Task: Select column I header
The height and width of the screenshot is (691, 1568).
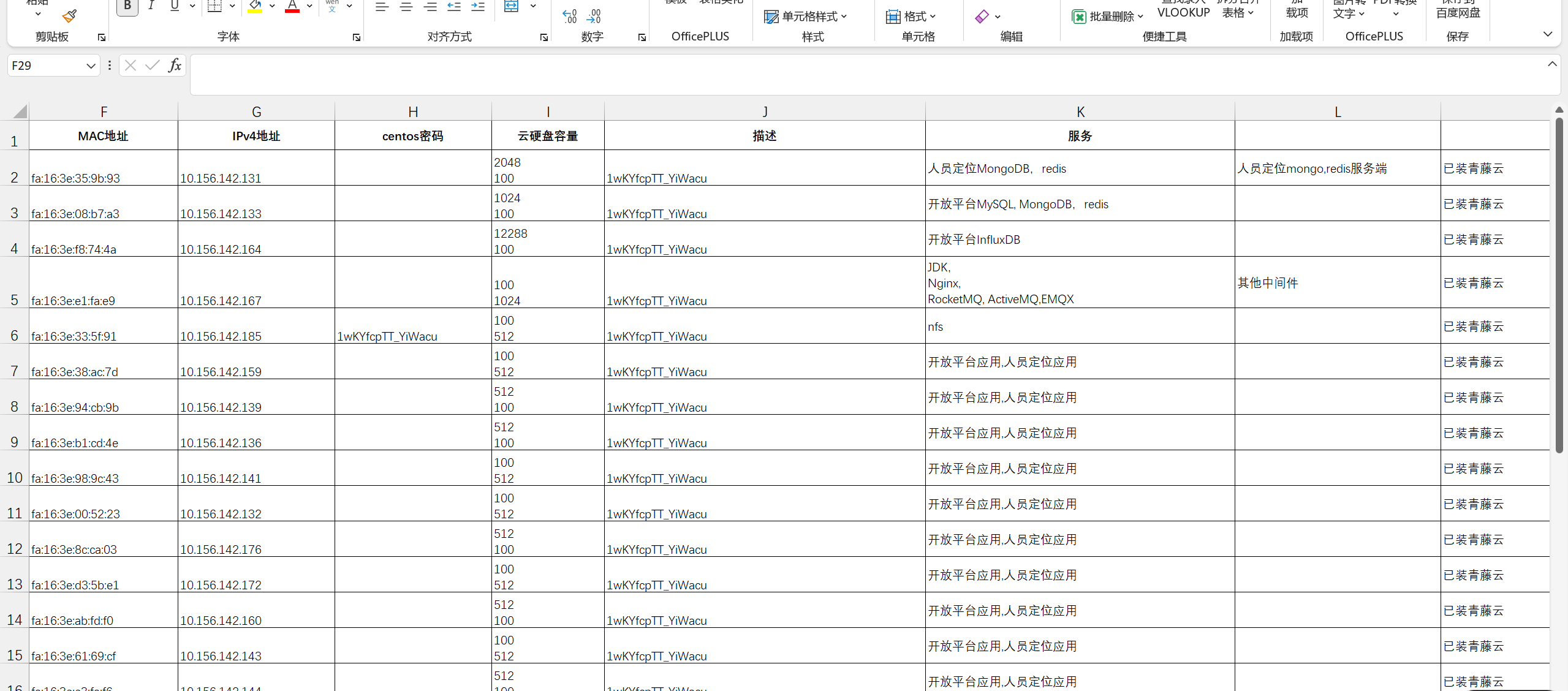Action: tap(548, 111)
